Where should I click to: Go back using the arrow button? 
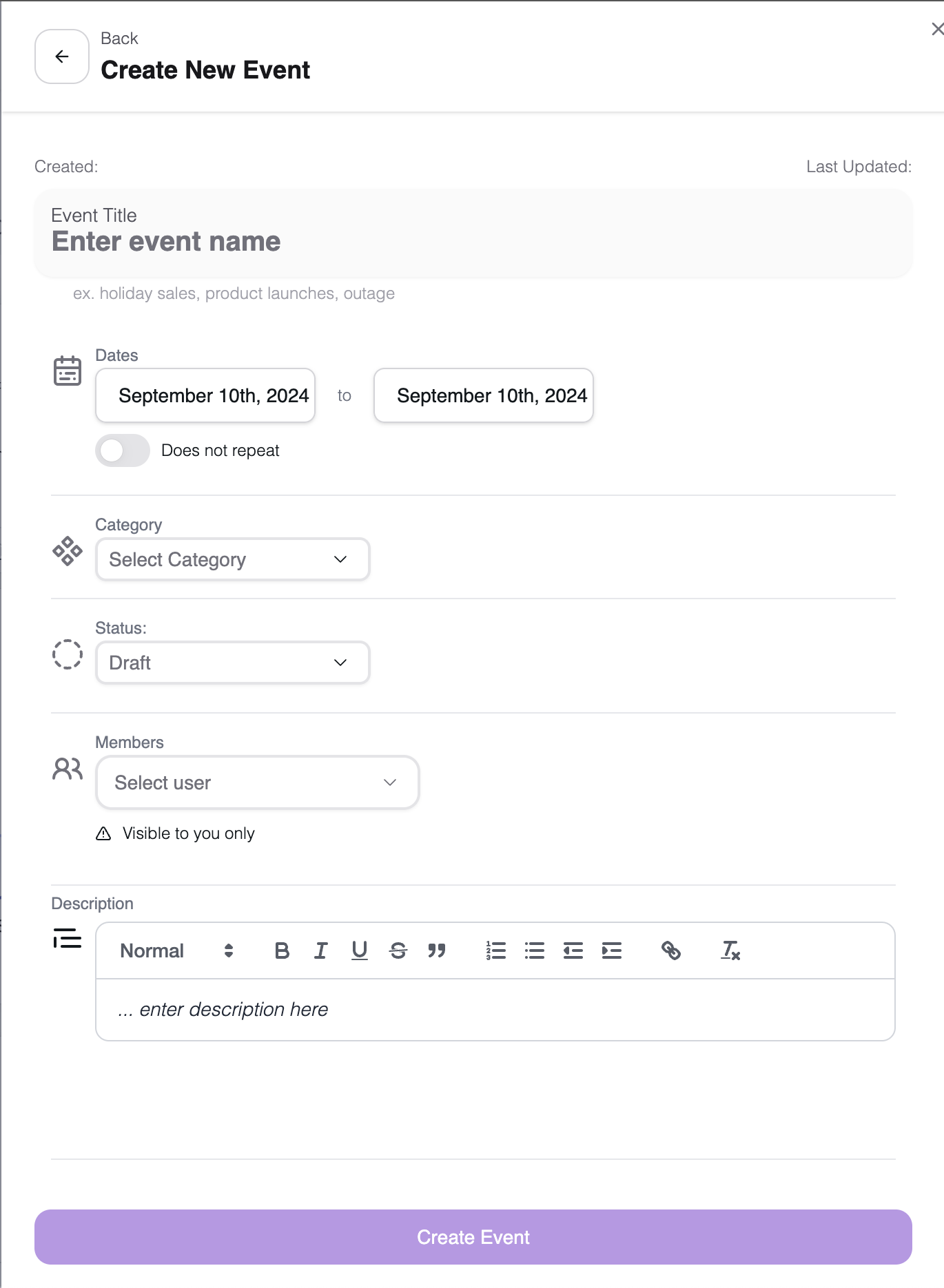[x=62, y=56]
